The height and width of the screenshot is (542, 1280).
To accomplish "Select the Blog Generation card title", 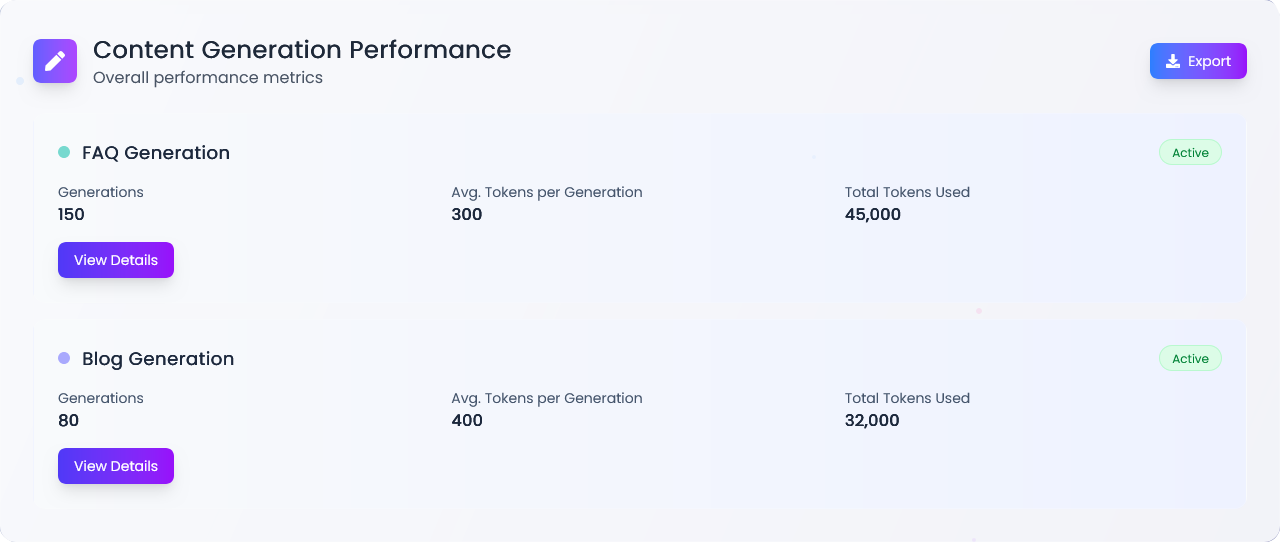I will [x=158, y=359].
